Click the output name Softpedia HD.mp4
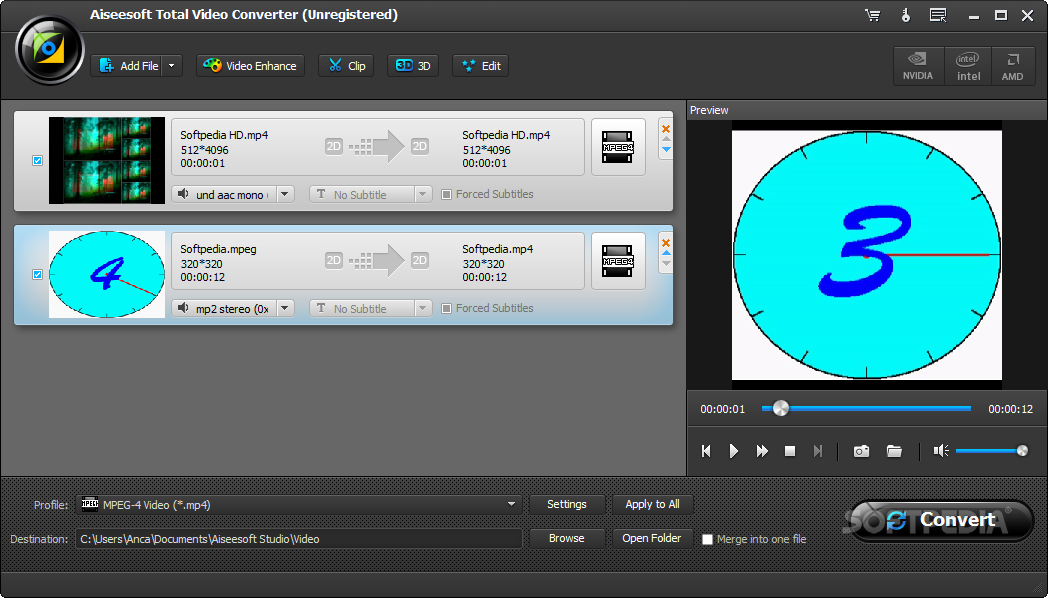The image size is (1048, 598). [506, 135]
